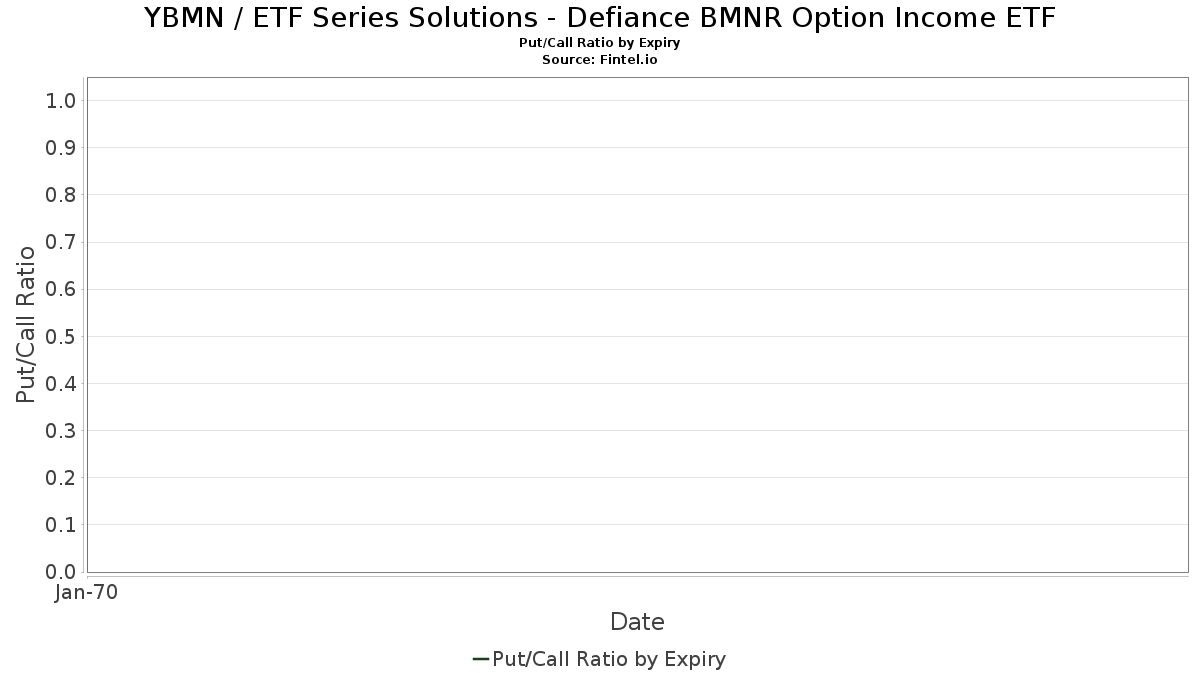Viewport: 1200px width, 675px height.
Task: Click the 0.4 y-axis tick label
Action: (x=61, y=383)
